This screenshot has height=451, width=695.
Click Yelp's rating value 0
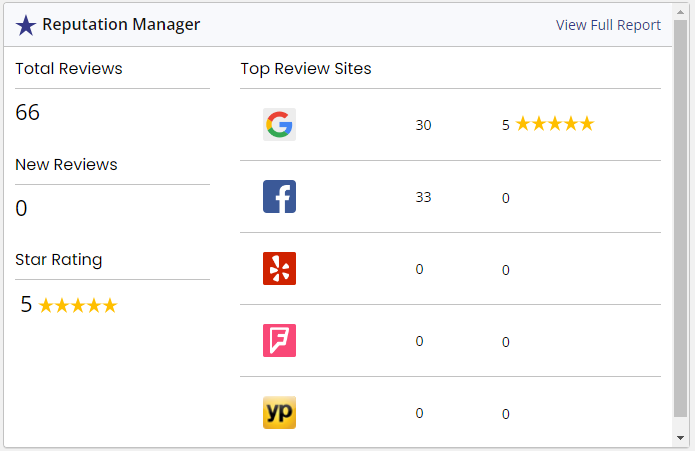pos(506,270)
